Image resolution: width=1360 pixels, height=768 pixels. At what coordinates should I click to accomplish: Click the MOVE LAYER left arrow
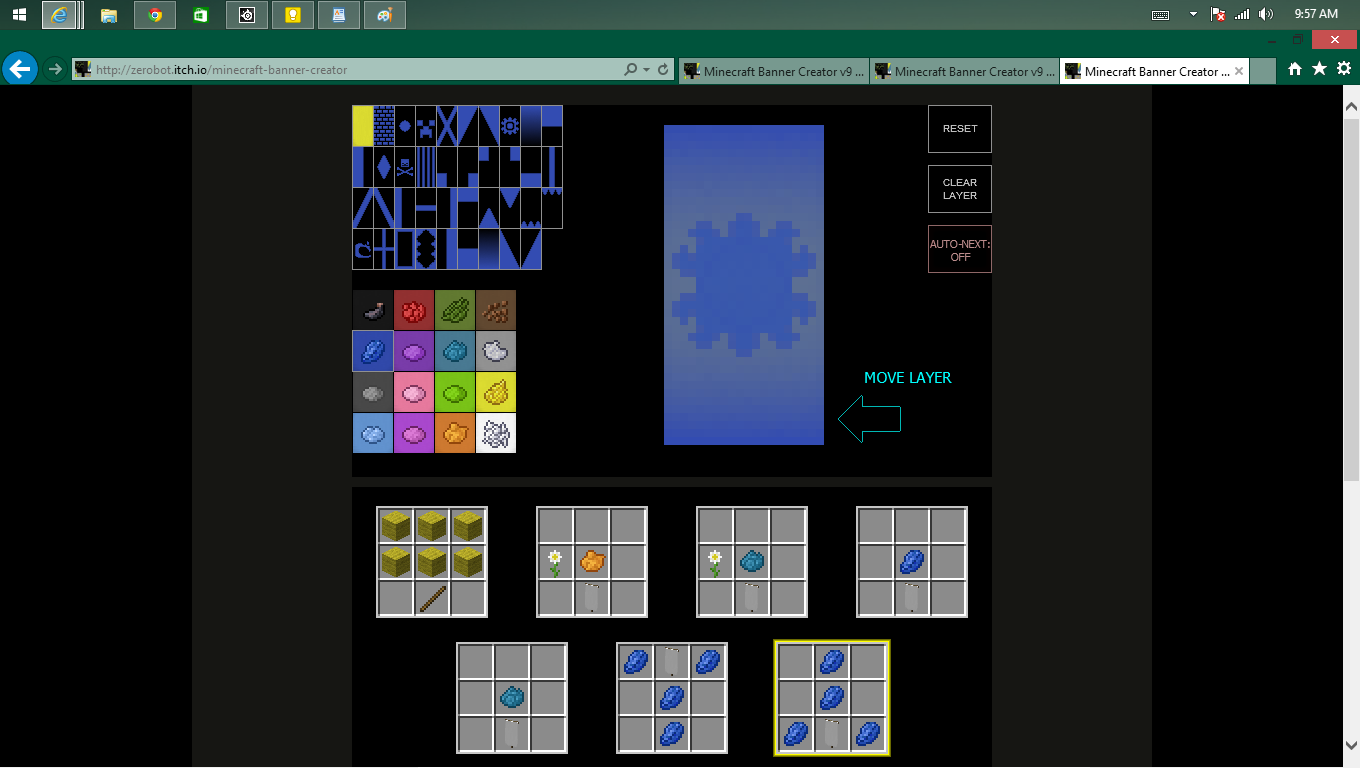coord(870,419)
